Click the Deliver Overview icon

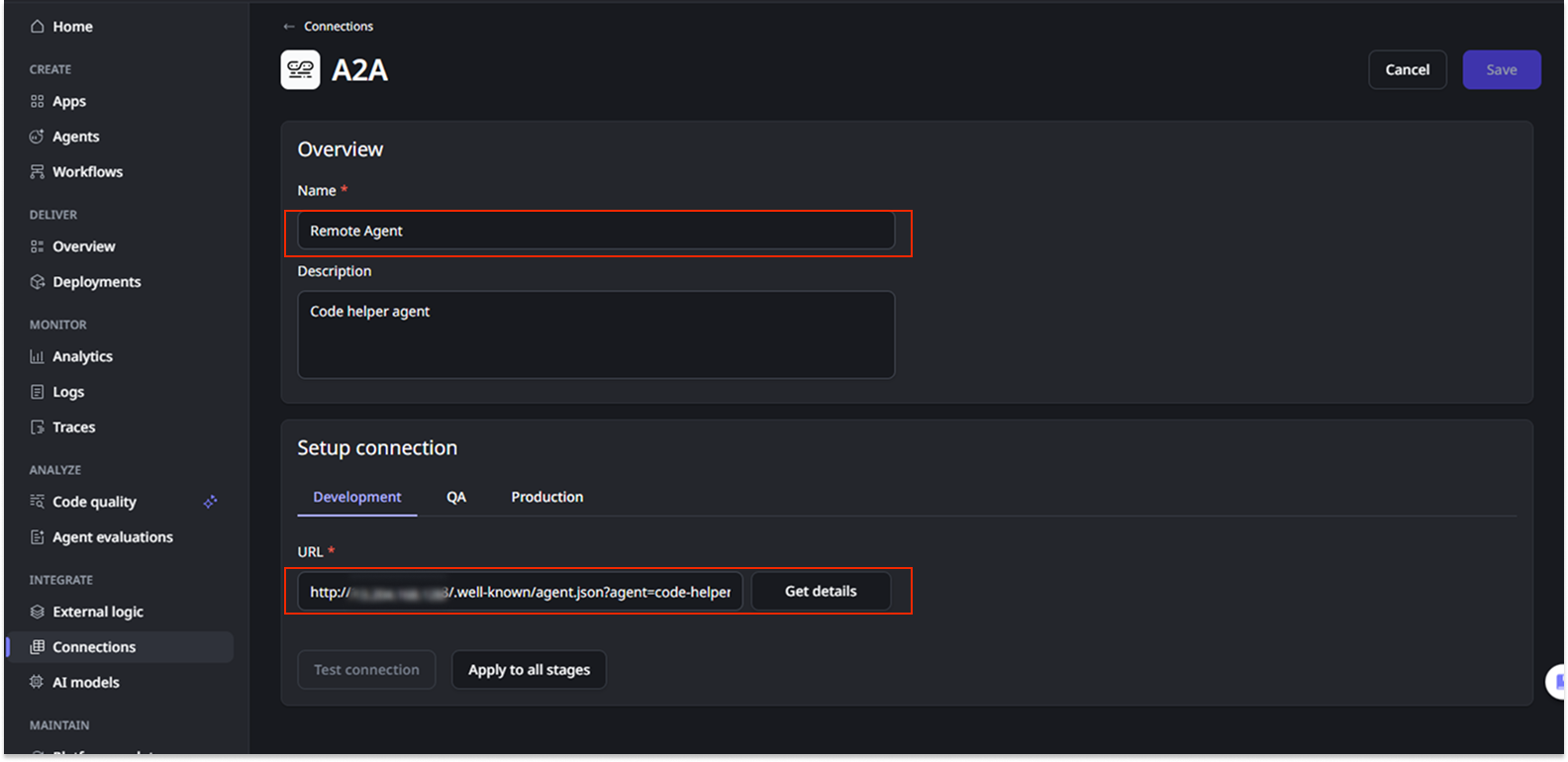[x=38, y=246]
